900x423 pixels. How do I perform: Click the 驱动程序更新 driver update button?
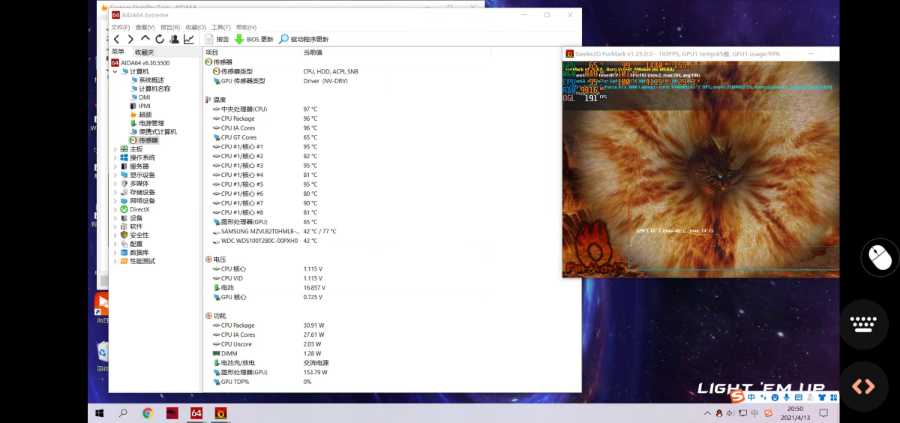pos(304,39)
